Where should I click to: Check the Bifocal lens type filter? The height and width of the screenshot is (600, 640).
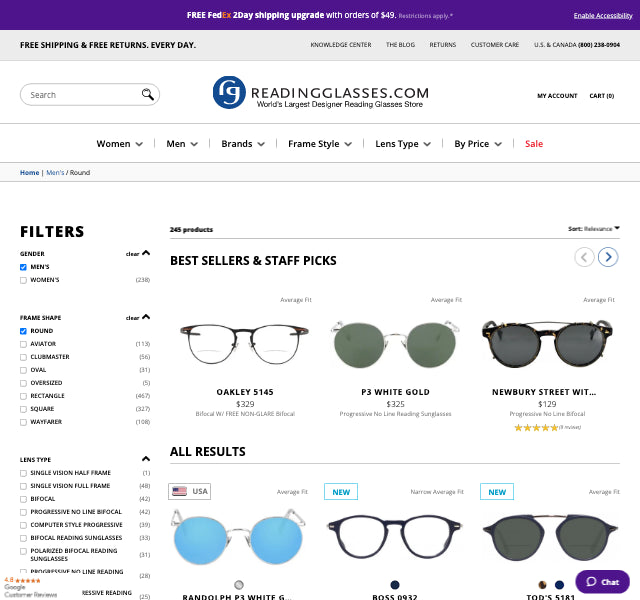pos(23,499)
